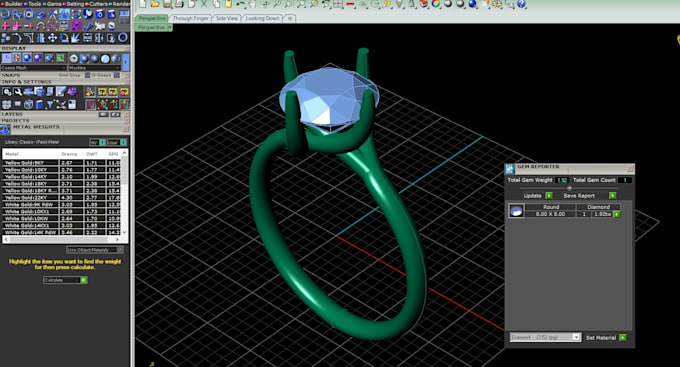Click the Print icon
The image size is (680, 367).
click(179, 4)
